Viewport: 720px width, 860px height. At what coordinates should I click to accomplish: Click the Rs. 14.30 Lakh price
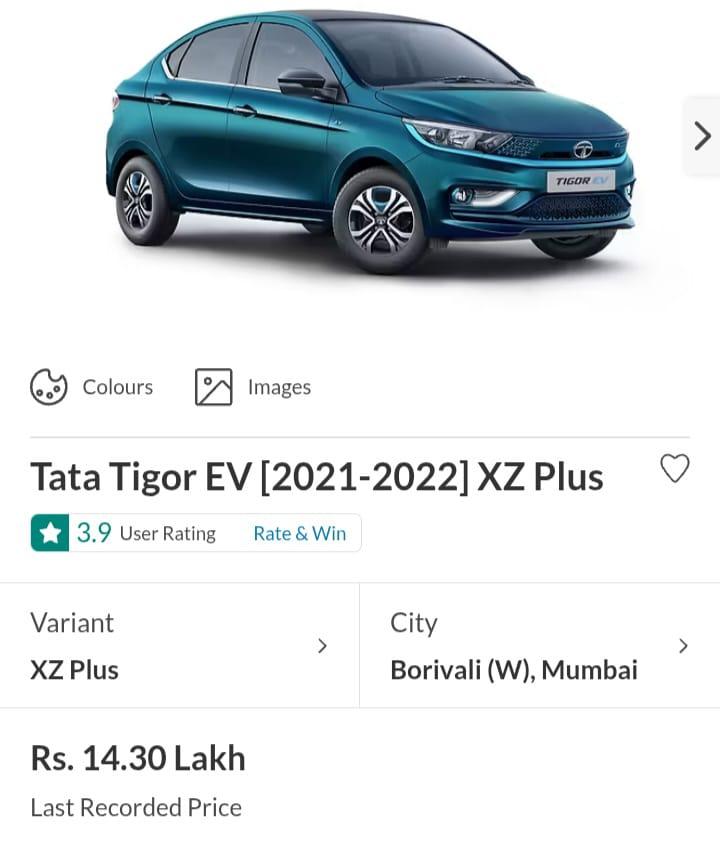pyautogui.click(x=138, y=758)
